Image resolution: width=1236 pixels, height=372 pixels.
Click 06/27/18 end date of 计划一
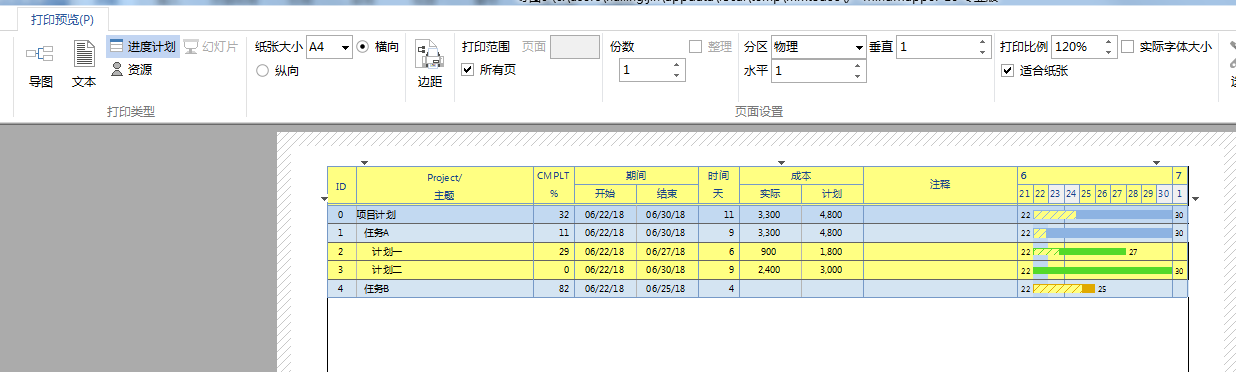[667, 252]
